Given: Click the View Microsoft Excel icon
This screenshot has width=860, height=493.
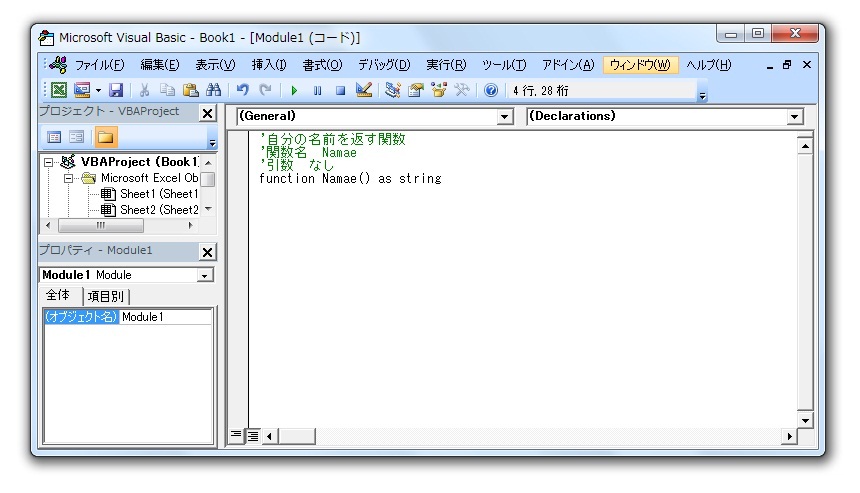Looking at the screenshot, I should point(59,90).
